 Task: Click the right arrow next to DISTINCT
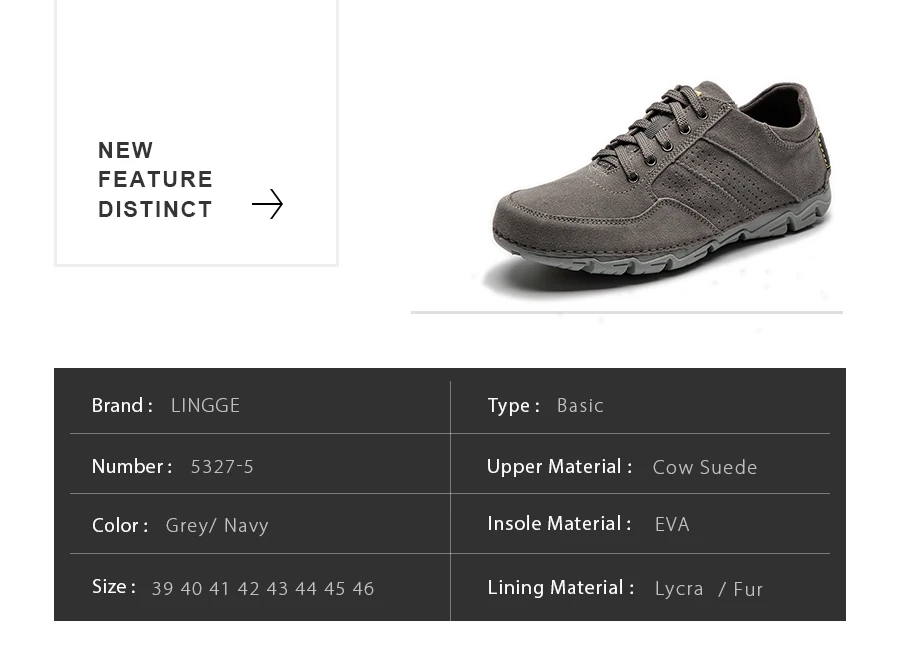pos(267,204)
